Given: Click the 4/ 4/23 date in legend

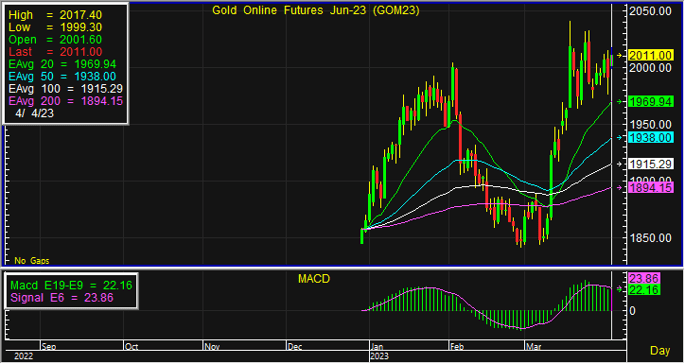Looking at the screenshot, I should point(34,113).
